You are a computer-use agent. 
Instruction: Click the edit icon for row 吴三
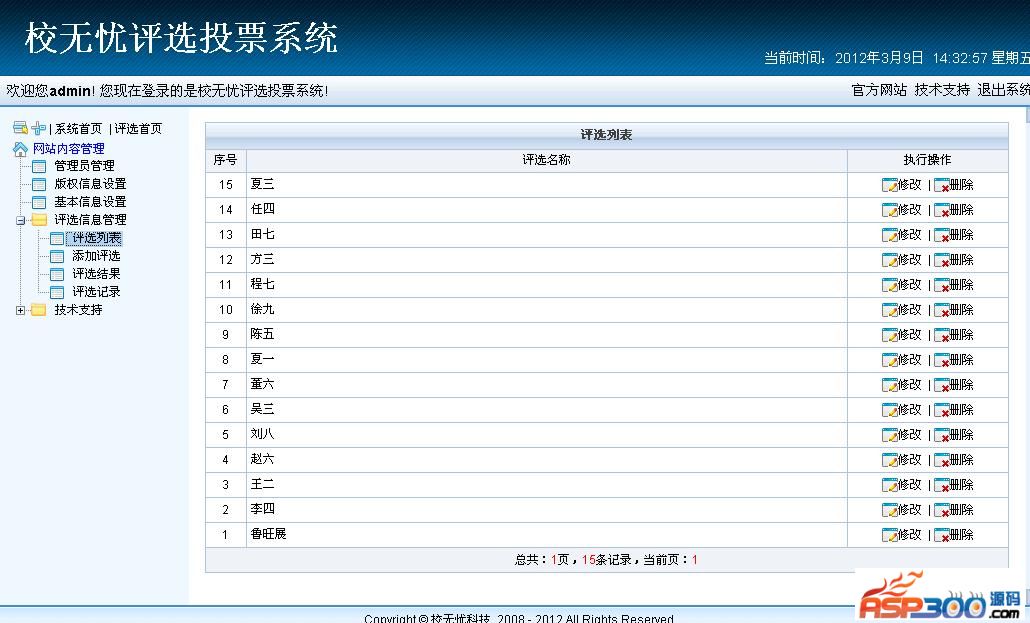coord(889,410)
